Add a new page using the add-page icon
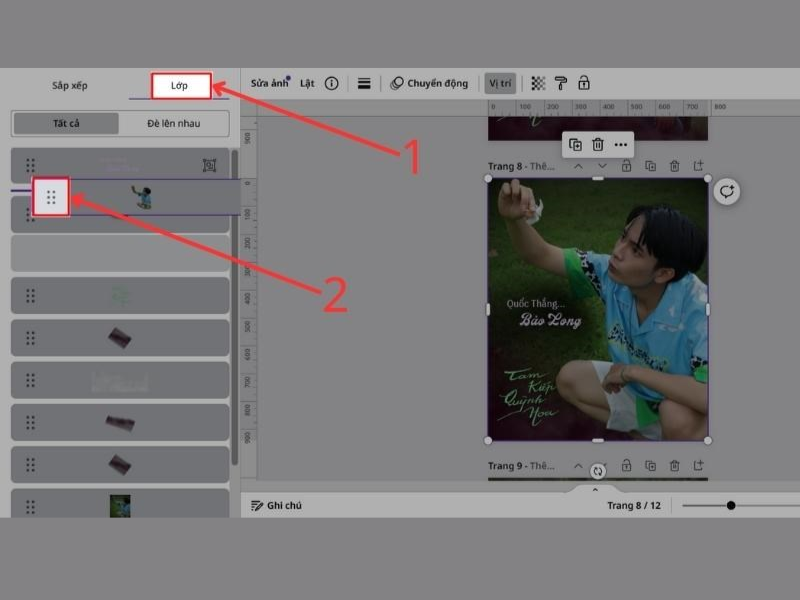 point(698,165)
